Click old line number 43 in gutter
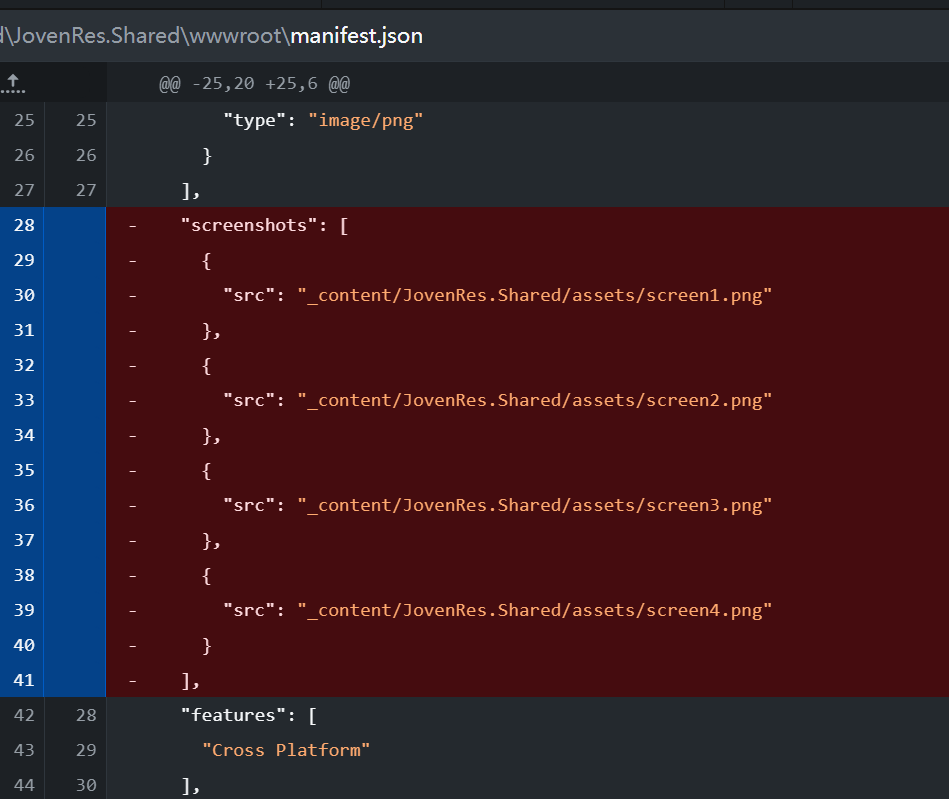 (24, 751)
